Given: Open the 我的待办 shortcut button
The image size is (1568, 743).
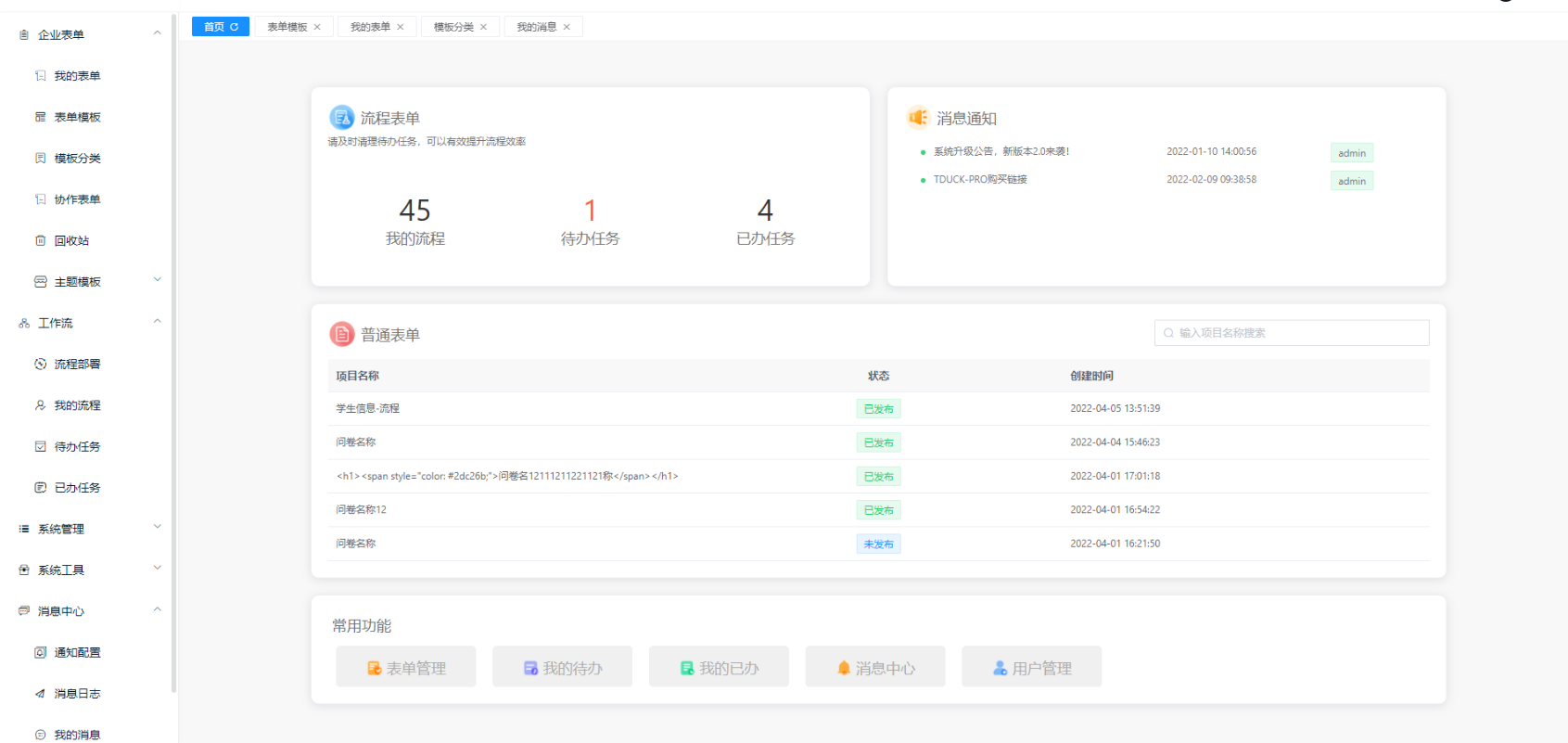Looking at the screenshot, I should pyautogui.click(x=563, y=667).
